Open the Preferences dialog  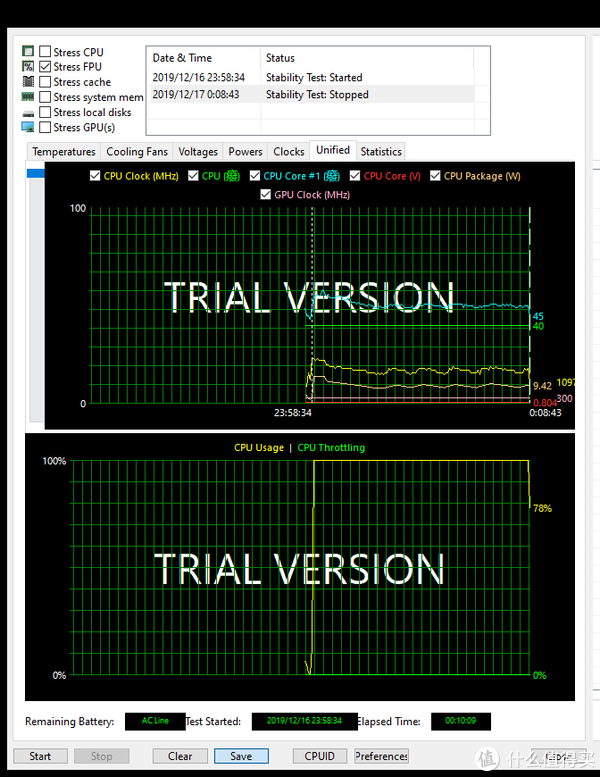(x=382, y=756)
